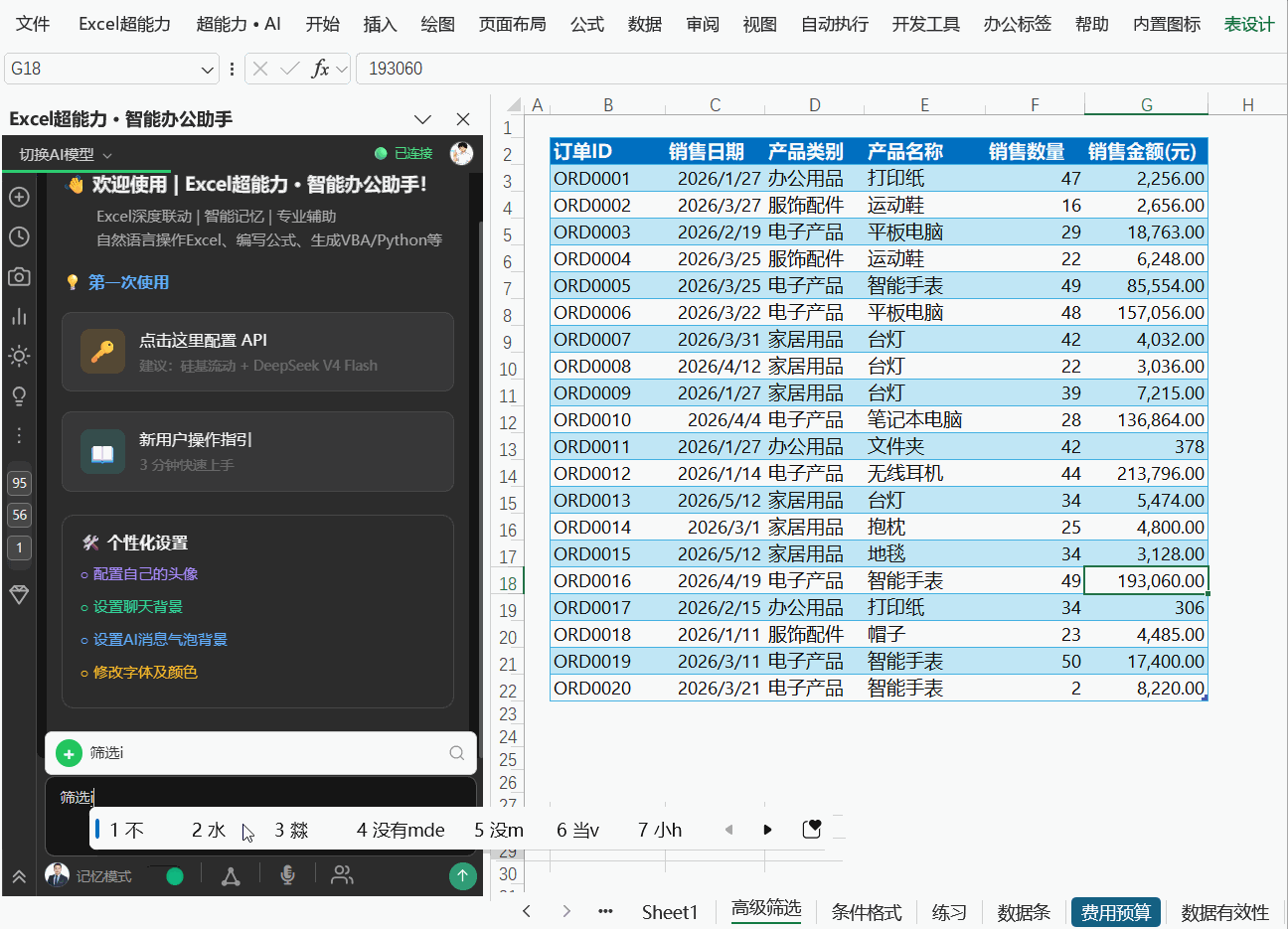This screenshot has width=1288, height=929.
Task: Click the people collaboration icon
Action: point(342,875)
